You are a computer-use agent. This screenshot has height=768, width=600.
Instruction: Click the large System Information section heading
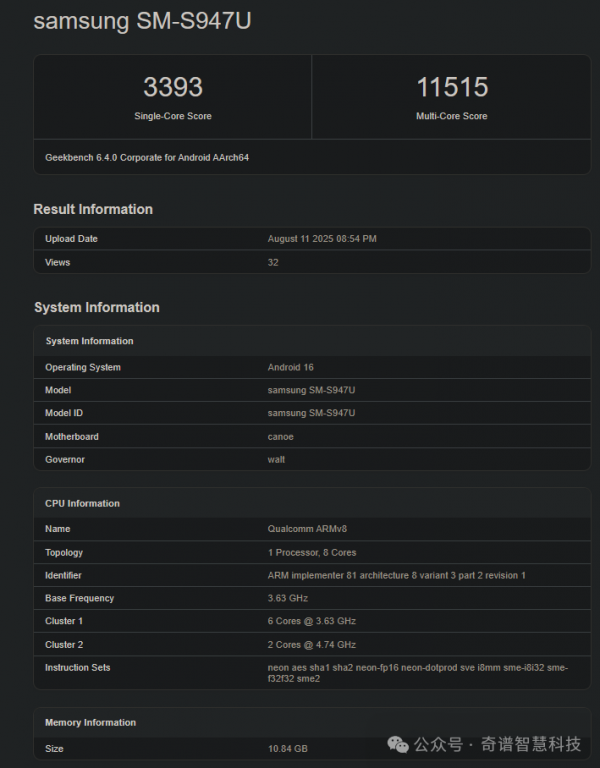[x=97, y=307]
